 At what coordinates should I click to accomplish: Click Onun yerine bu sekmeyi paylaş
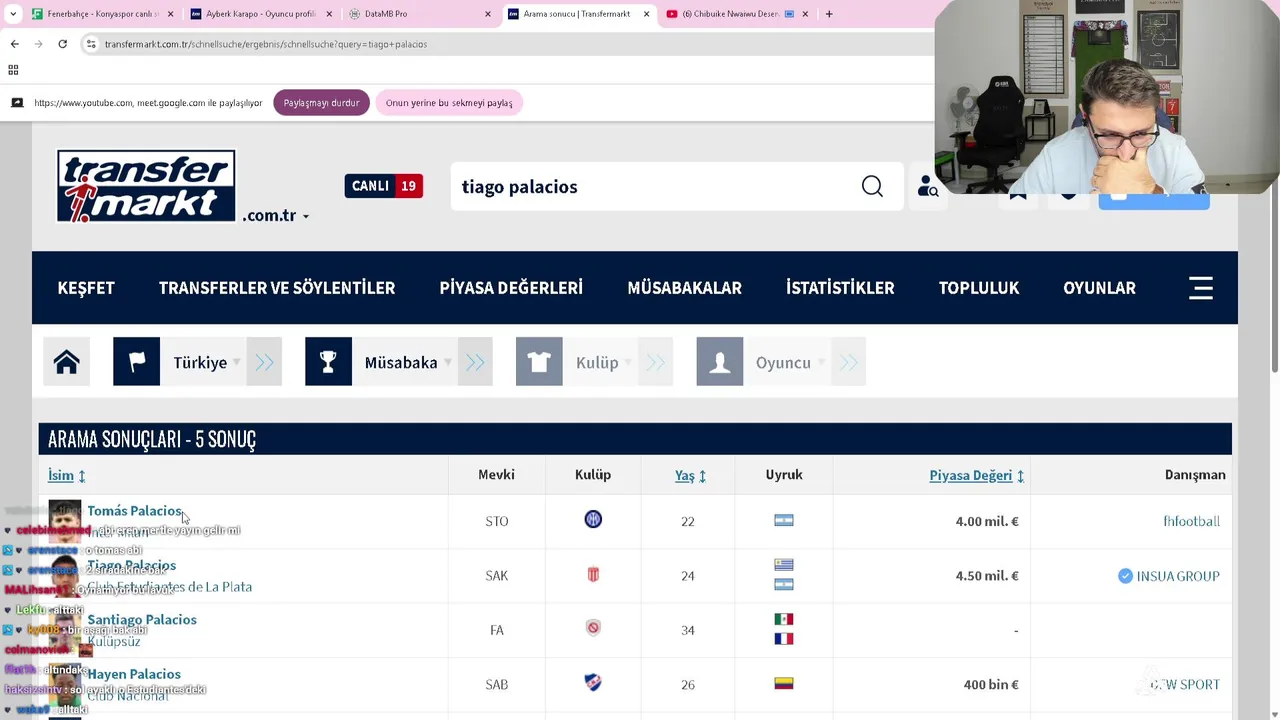(449, 103)
